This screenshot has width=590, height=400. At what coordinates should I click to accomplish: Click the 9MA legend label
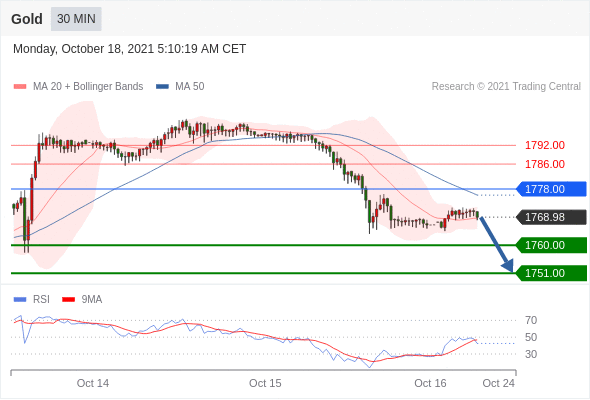(92, 300)
